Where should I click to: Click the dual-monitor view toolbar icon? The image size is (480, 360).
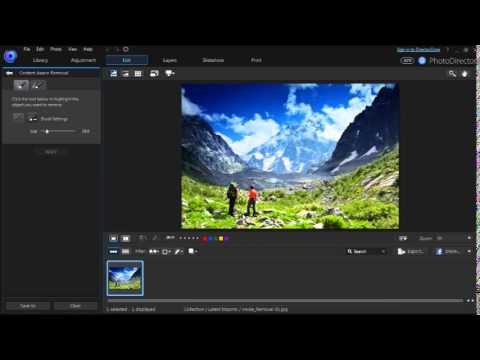click(x=154, y=73)
